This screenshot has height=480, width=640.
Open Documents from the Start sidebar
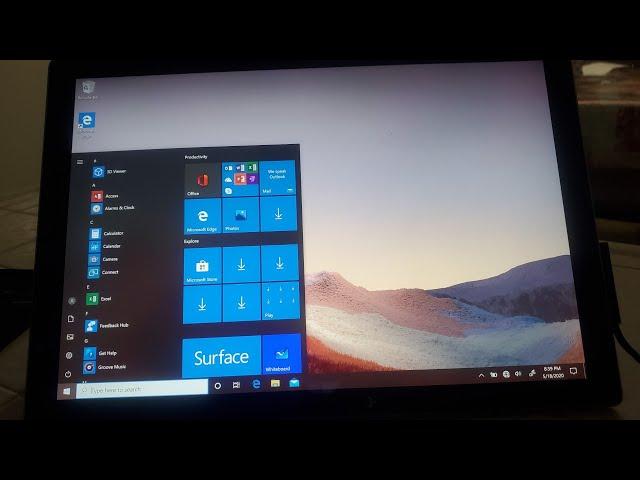coord(71,319)
